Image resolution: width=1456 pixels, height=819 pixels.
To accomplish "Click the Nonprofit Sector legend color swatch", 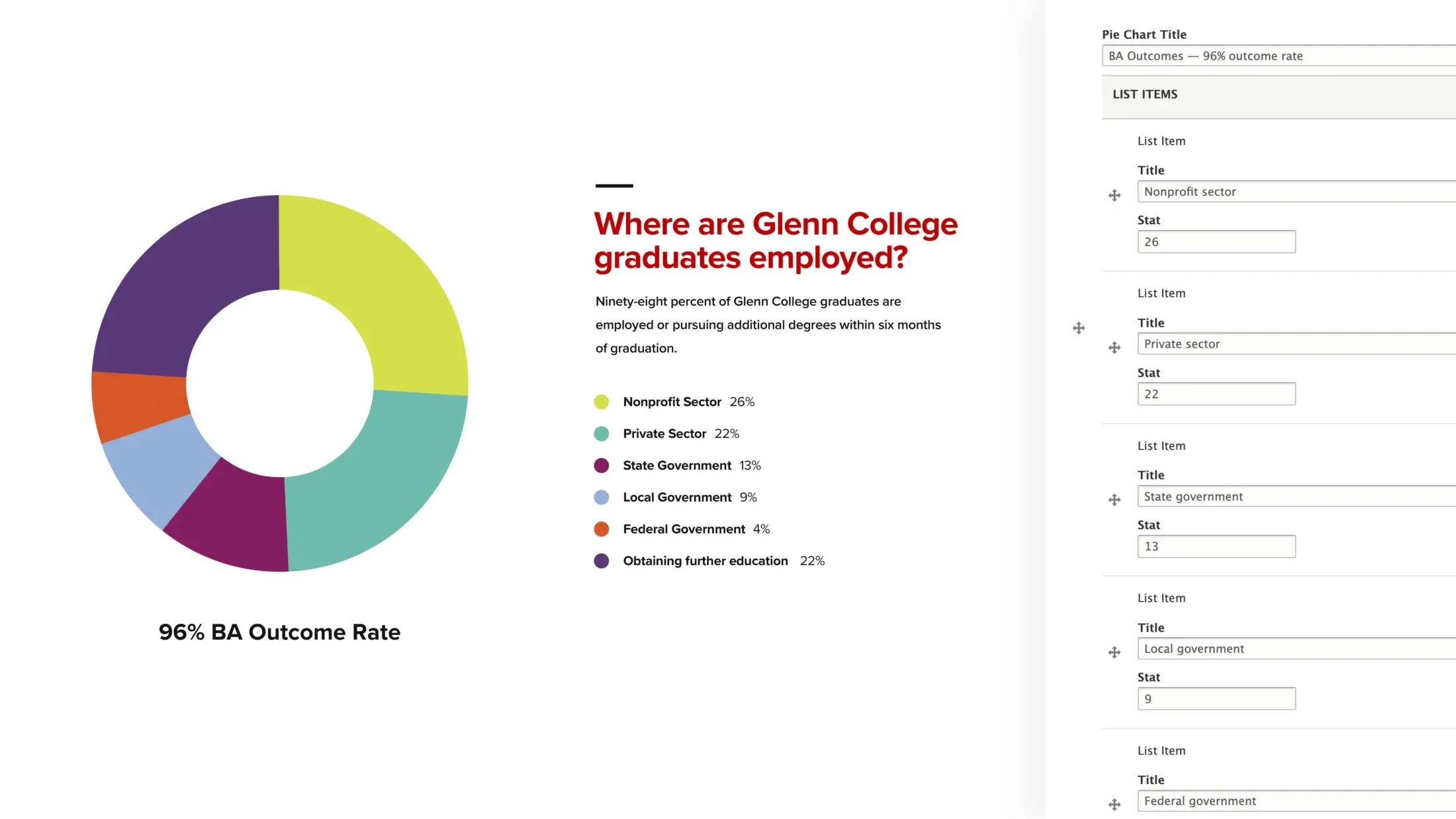I will [x=601, y=401].
